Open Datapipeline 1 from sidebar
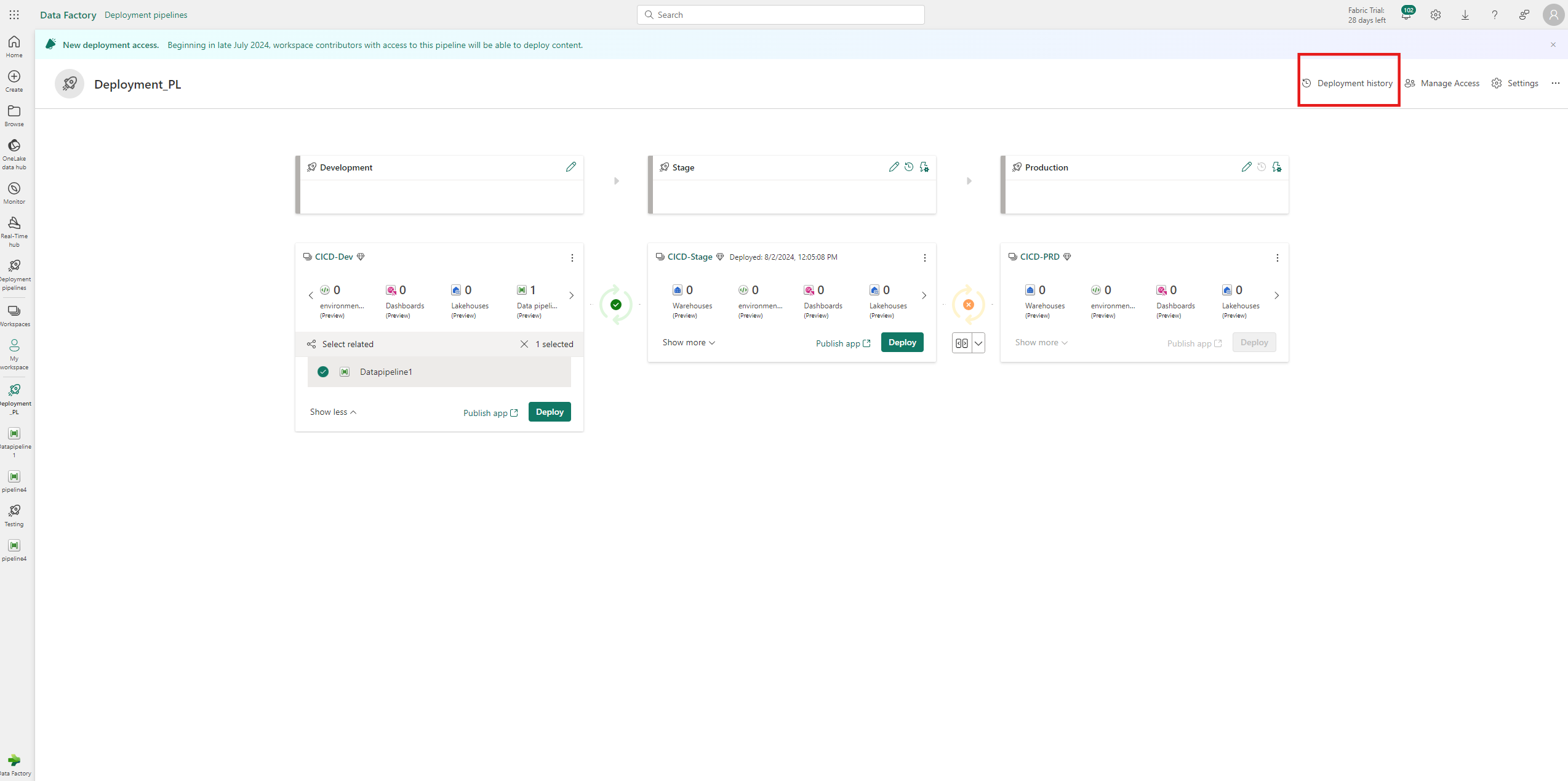1568x781 pixels. pos(14,443)
